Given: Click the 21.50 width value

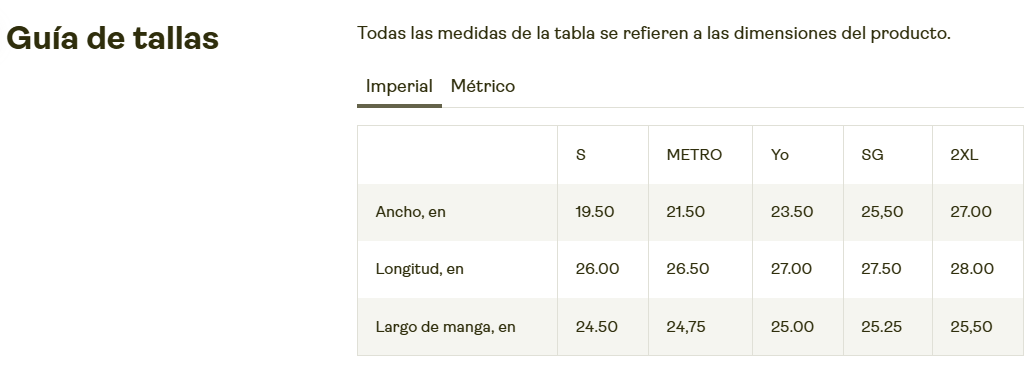Looking at the screenshot, I should click(685, 212).
